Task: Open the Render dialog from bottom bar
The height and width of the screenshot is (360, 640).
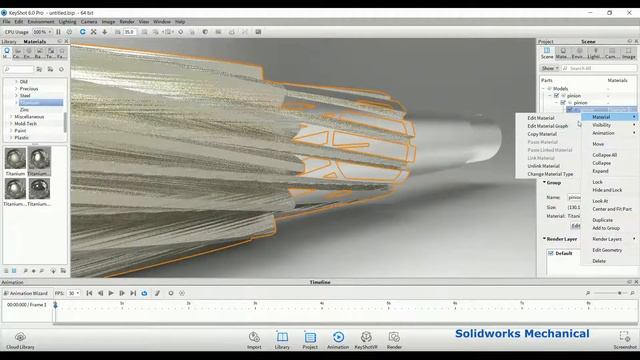Action: click(x=394, y=340)
